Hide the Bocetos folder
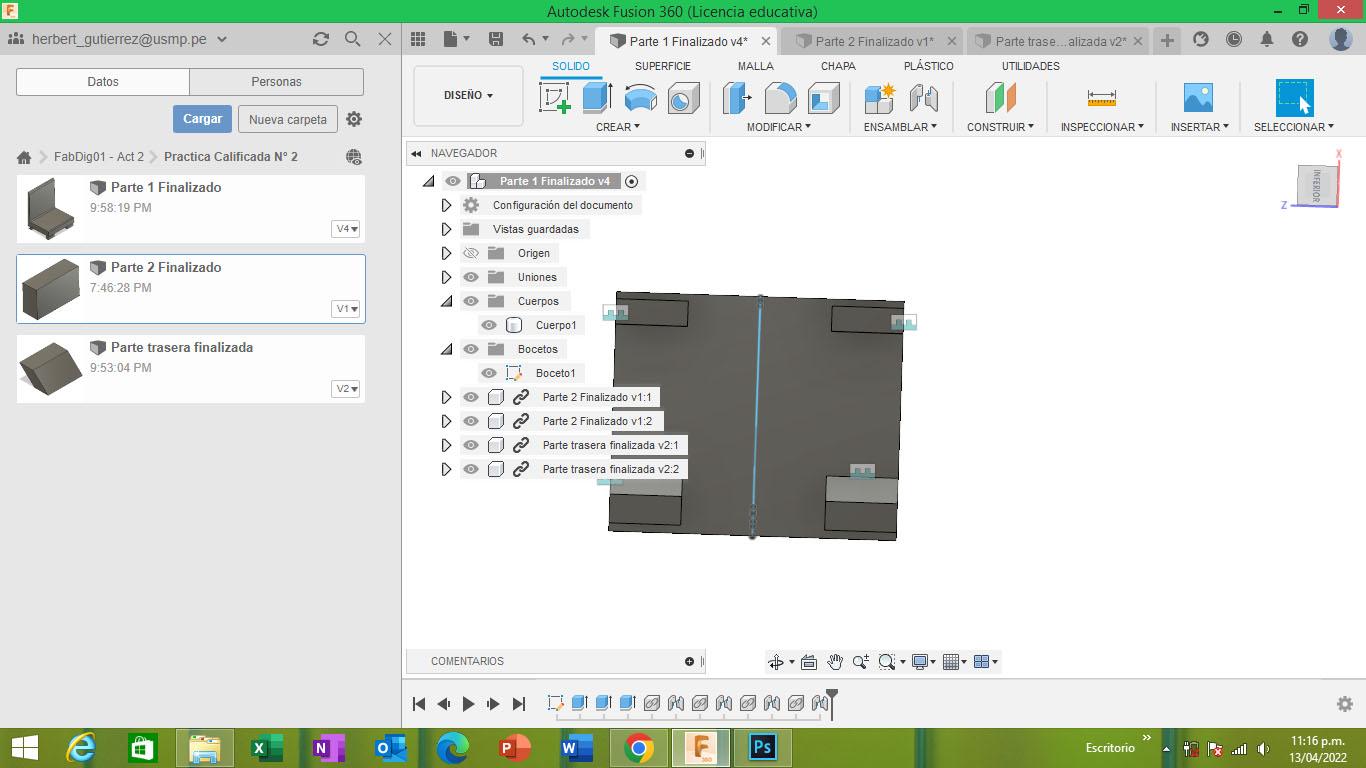Screen dimensions: 1366x768 pyautogui.click(x=471, y=349)
